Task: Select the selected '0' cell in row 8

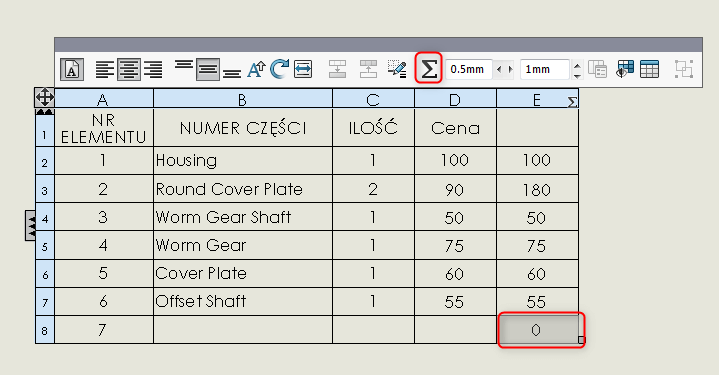Action: tap(538, 330)
